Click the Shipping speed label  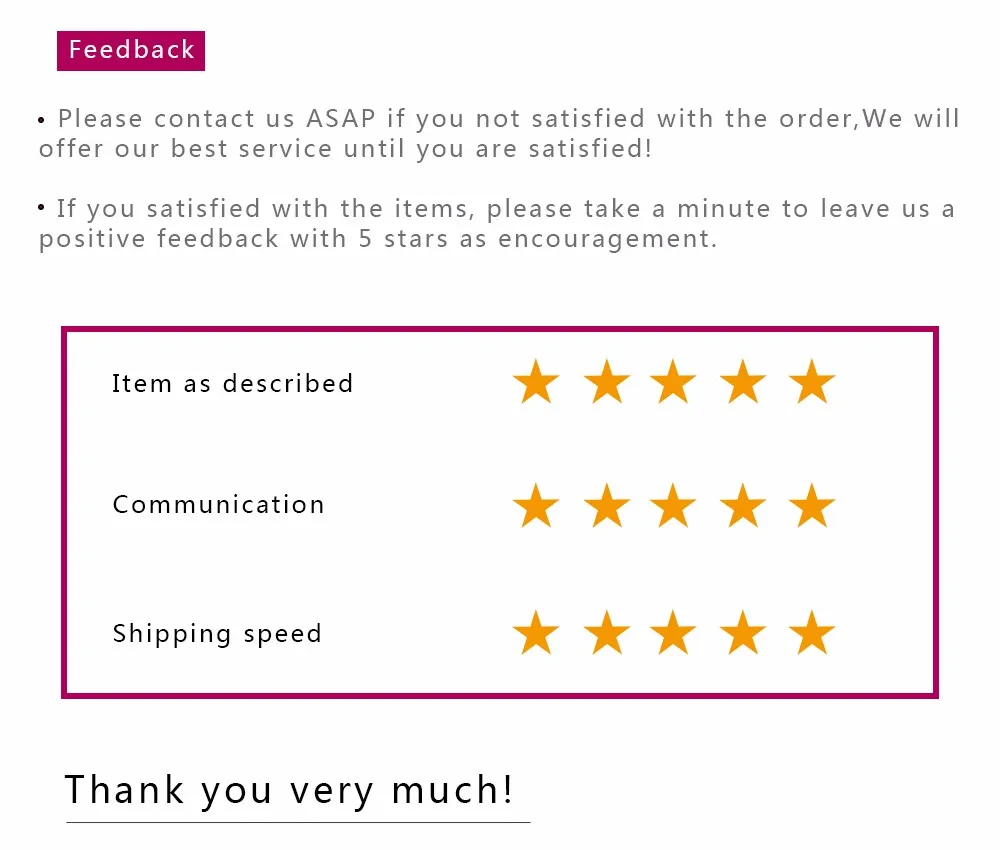tap(217, 634)
